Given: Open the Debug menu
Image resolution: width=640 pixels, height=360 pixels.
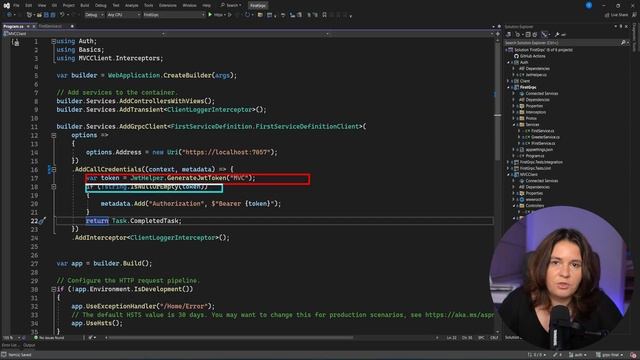Looking at the screenshot, I should (100, 5).
